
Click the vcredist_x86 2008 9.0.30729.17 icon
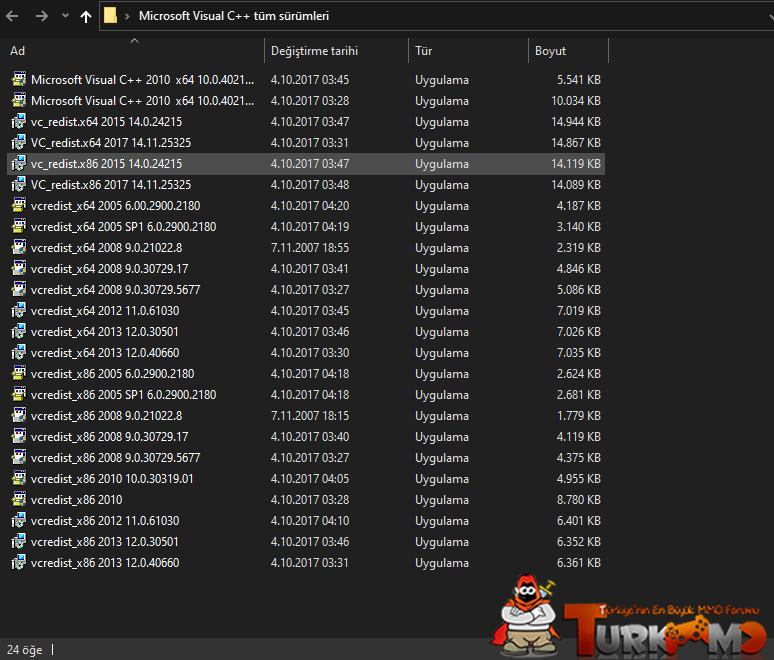(x=19, y=436)
